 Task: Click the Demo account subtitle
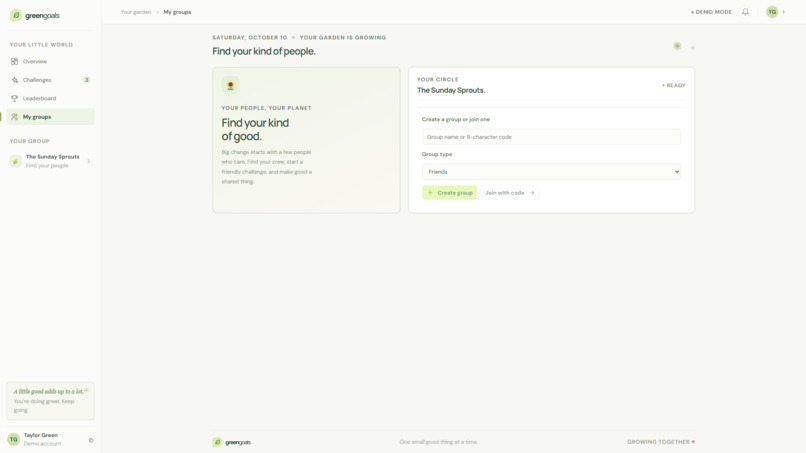(42, 444)
